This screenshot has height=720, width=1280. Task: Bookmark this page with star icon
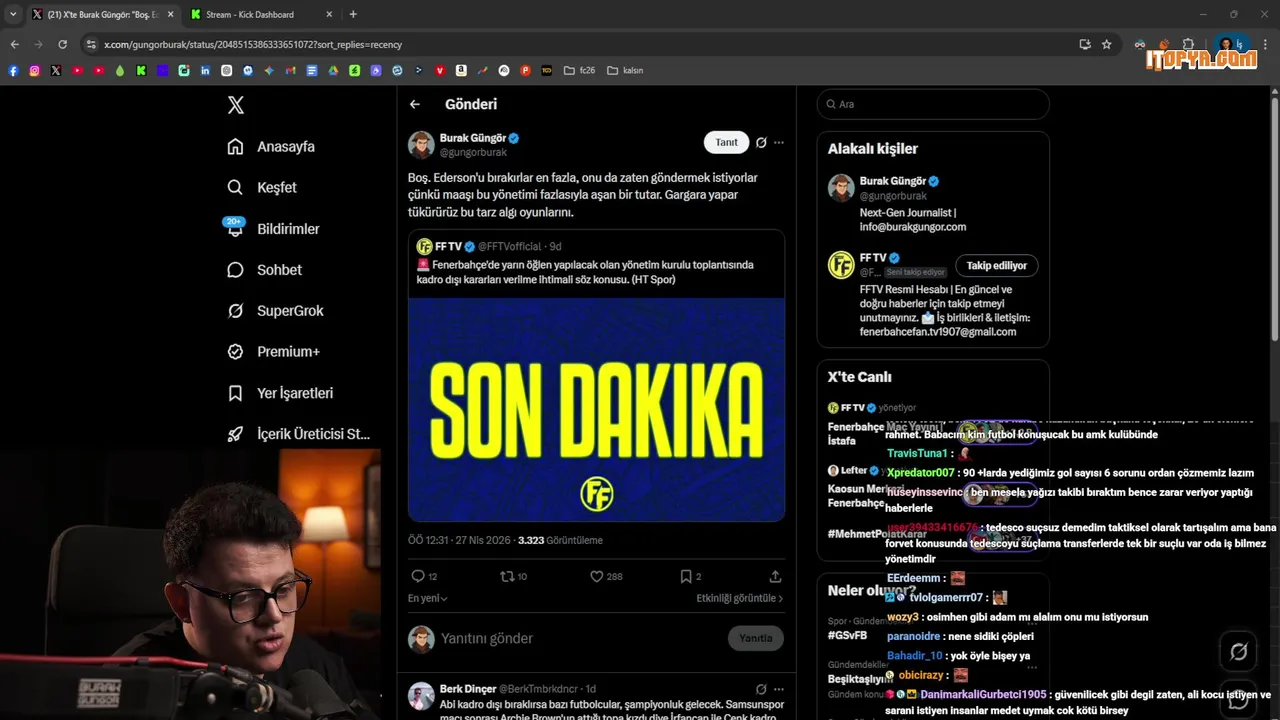point(1107,44)
